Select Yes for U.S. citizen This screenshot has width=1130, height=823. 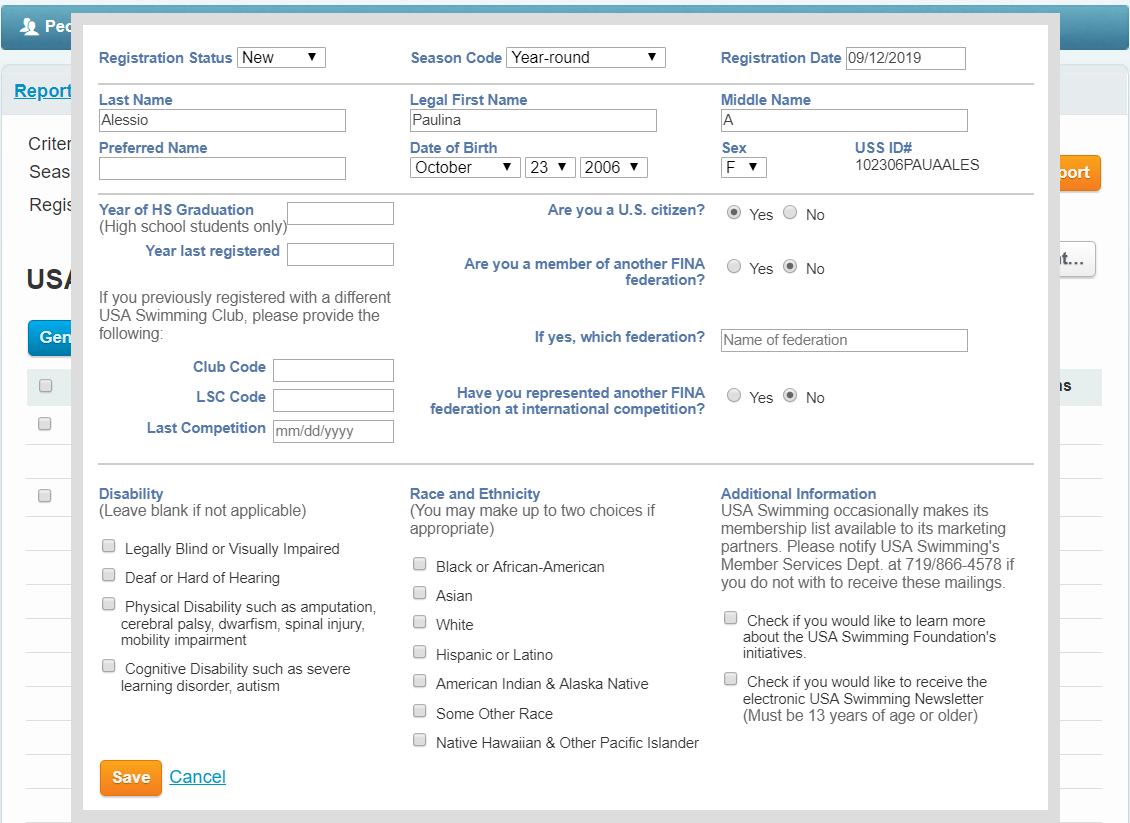734,213
